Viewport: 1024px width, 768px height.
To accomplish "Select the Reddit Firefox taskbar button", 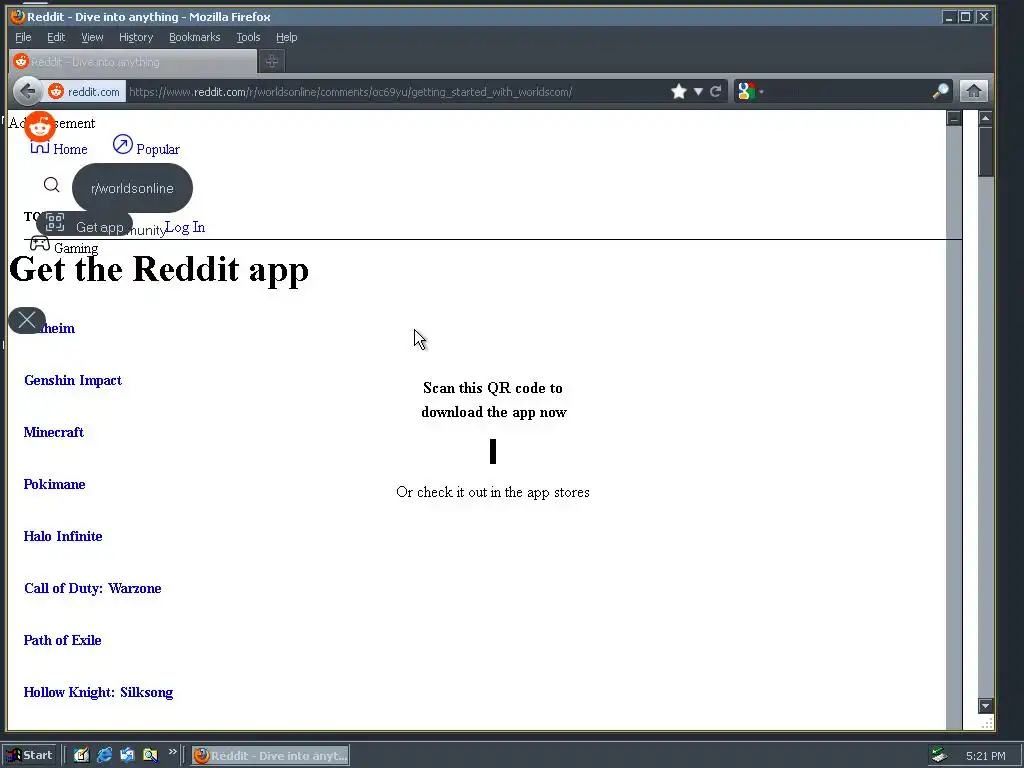I will click(270, 756).
